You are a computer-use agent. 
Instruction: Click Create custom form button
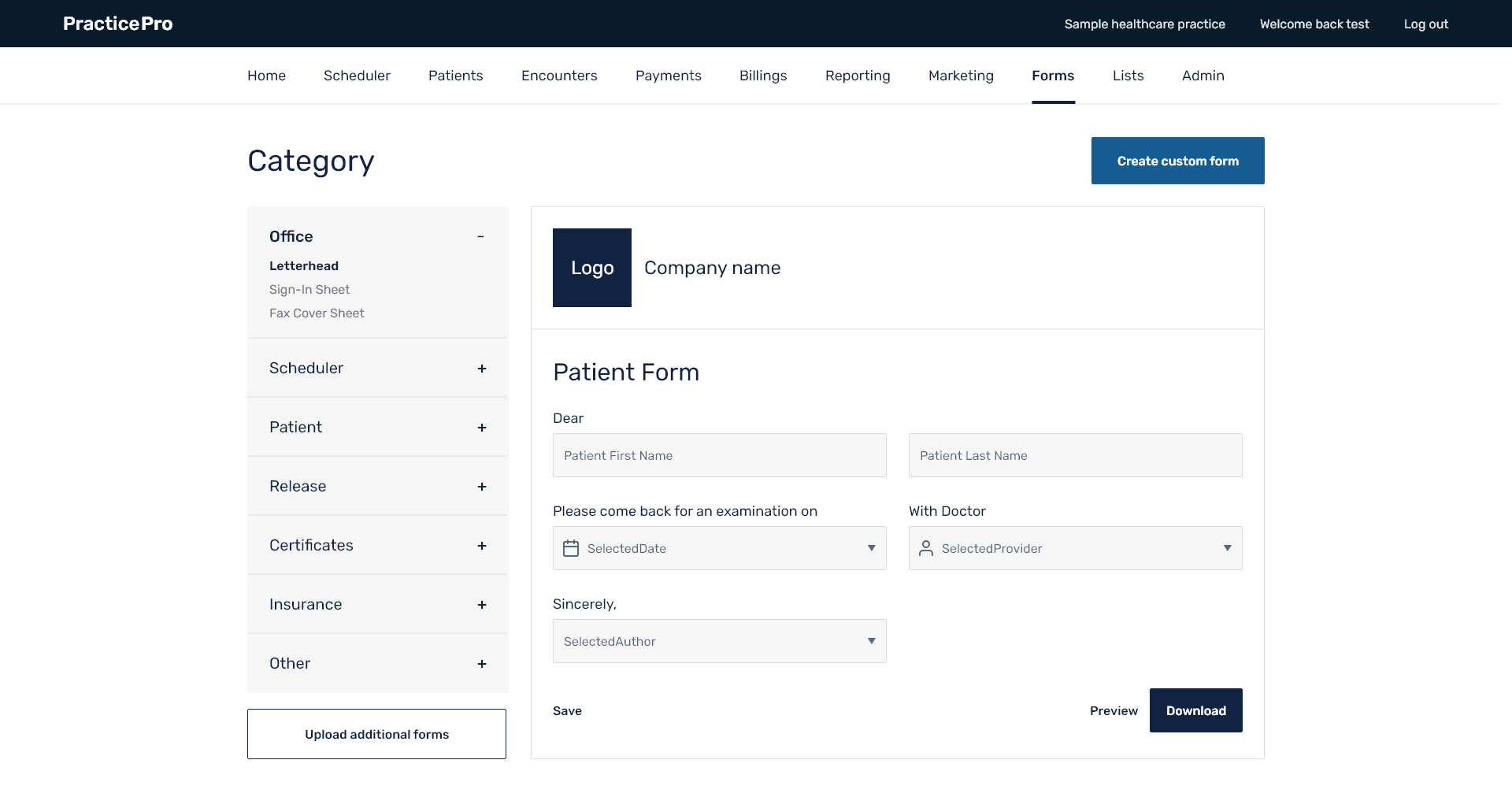coord(1177,161)
